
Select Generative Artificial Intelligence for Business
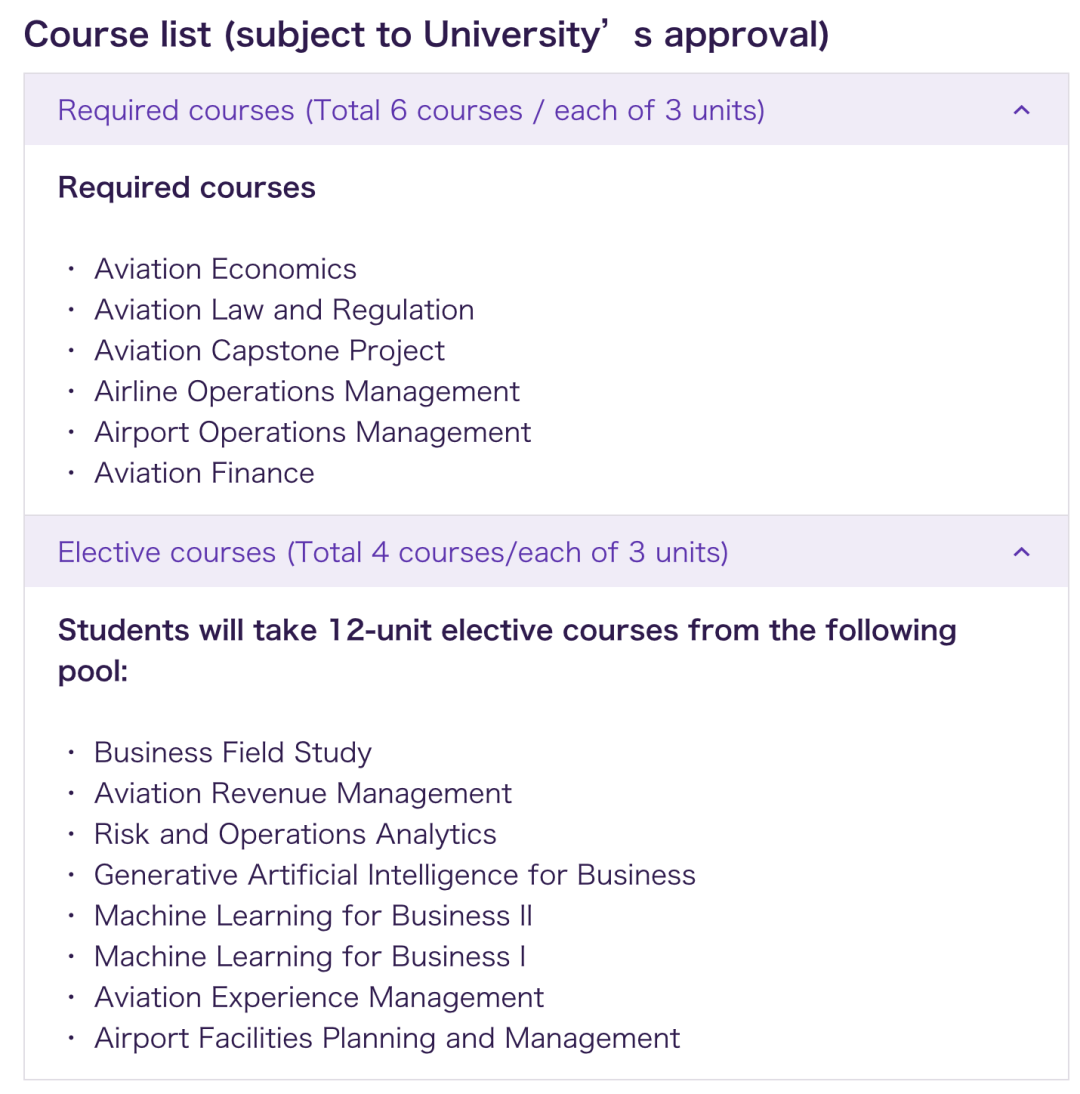[x=395, y=875]
